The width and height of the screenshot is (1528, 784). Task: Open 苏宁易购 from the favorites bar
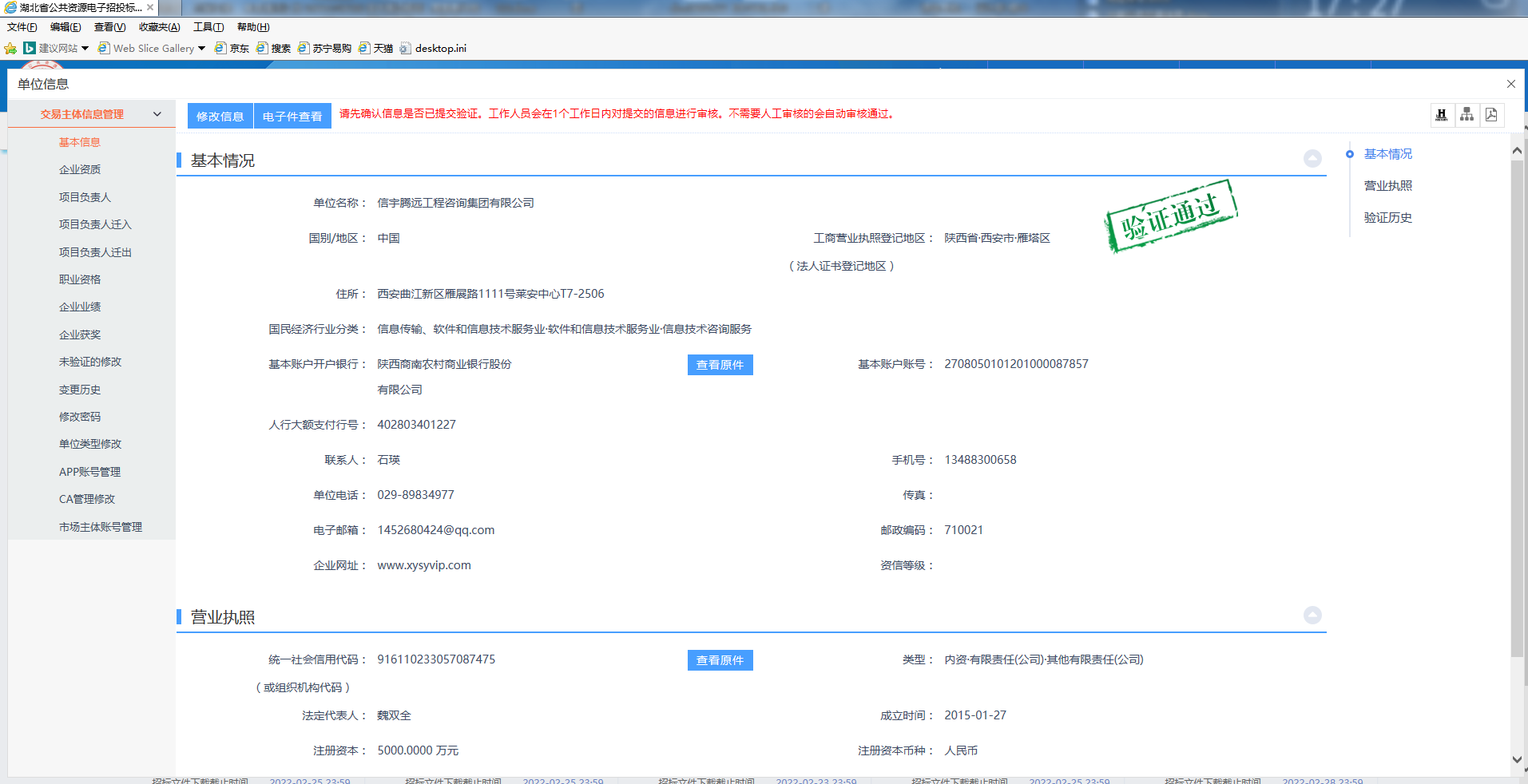point(324,48)
